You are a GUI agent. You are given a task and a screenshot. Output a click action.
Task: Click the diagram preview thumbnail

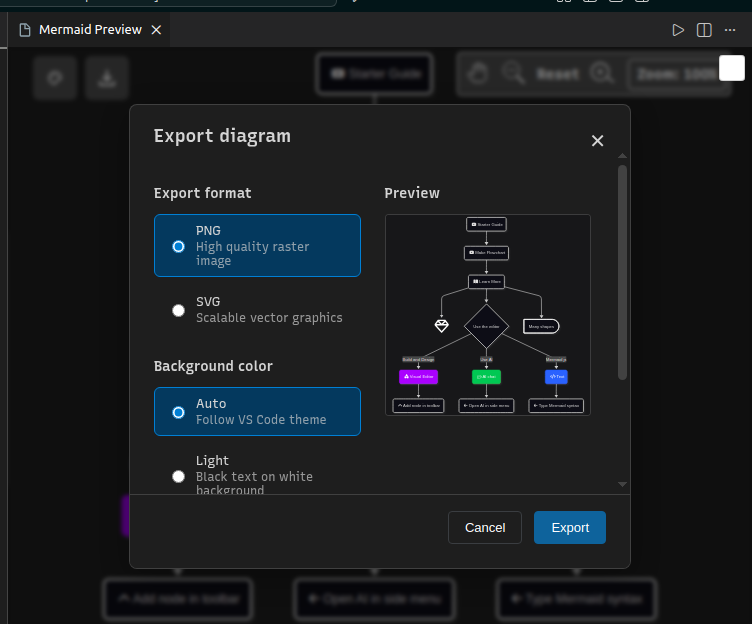pos(488,315)
